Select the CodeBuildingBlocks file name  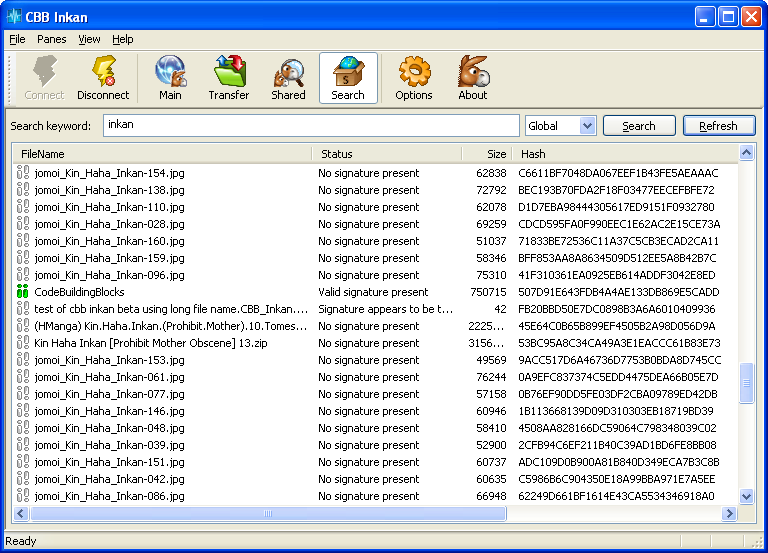pos(79,292)
